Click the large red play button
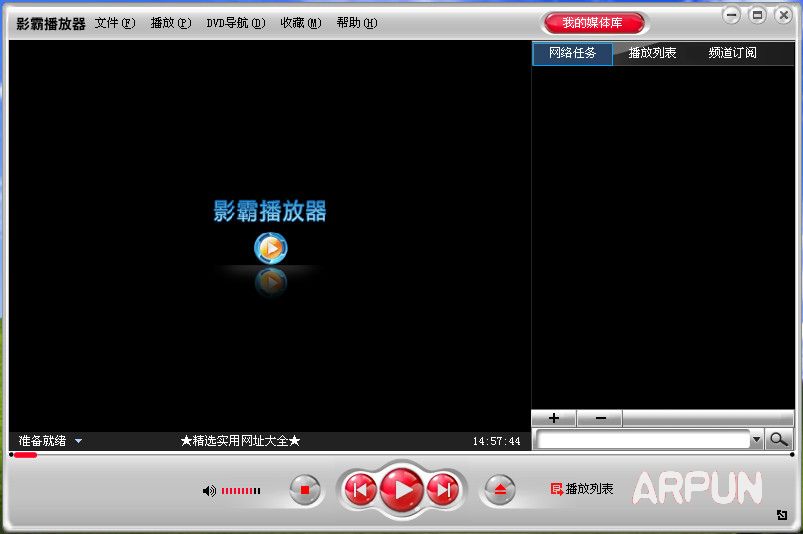Viewport: 803px width, 534px height. (x=403, y=490)
